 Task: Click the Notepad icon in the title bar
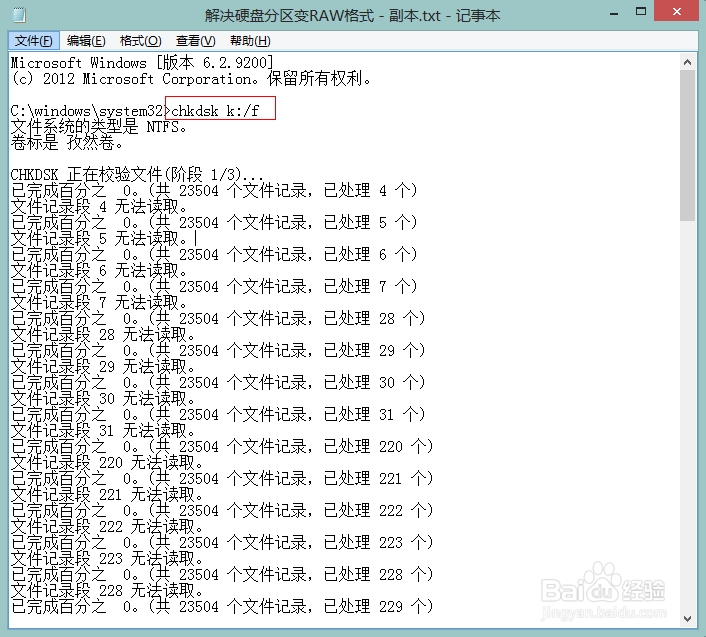(19, 15)
